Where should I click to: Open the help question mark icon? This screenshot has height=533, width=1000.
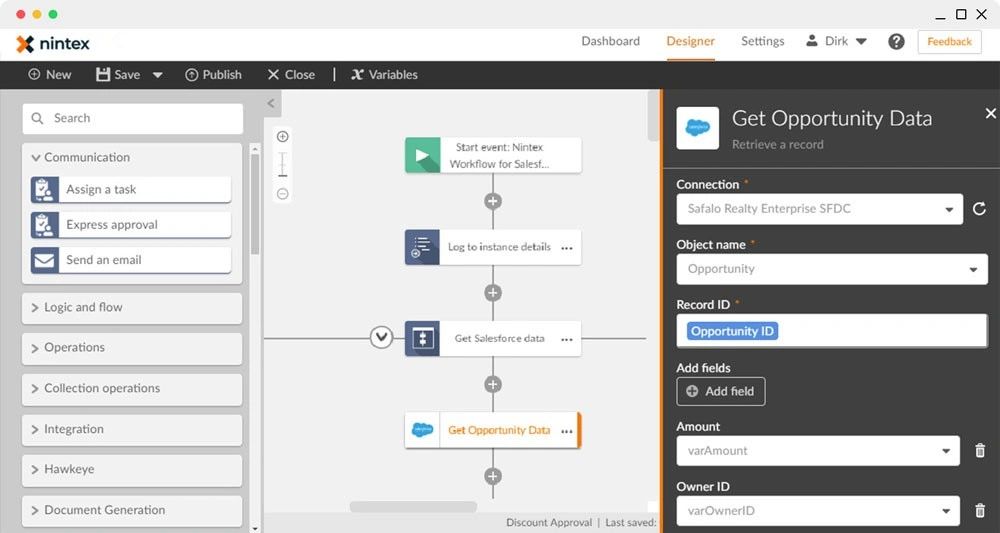[x=896, y=41]
